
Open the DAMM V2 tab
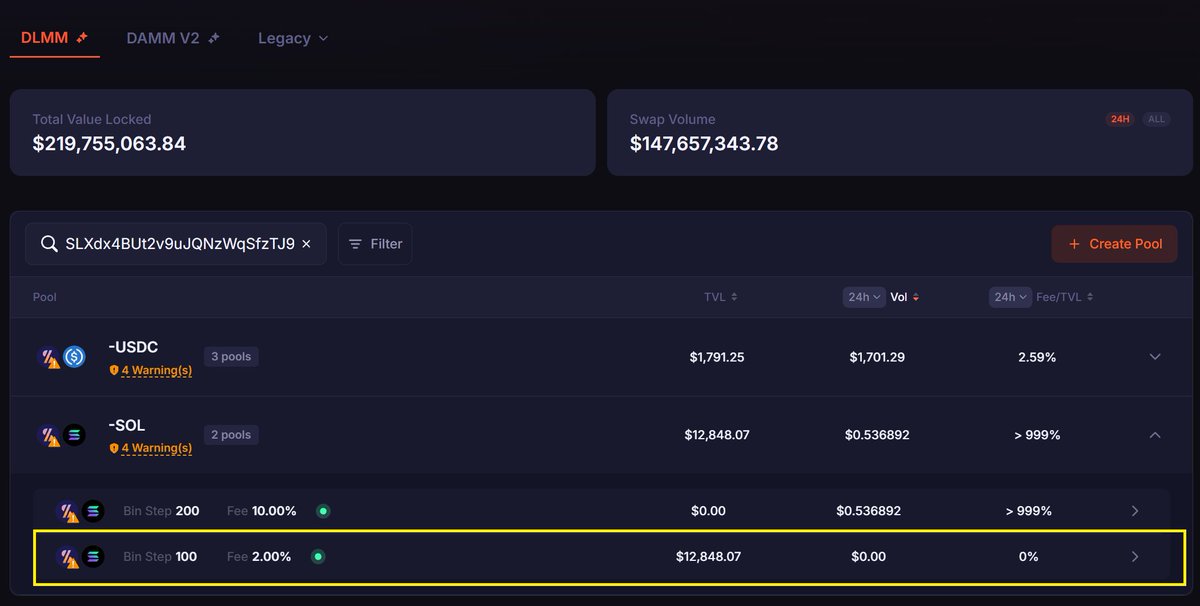[x=173, y=38]
